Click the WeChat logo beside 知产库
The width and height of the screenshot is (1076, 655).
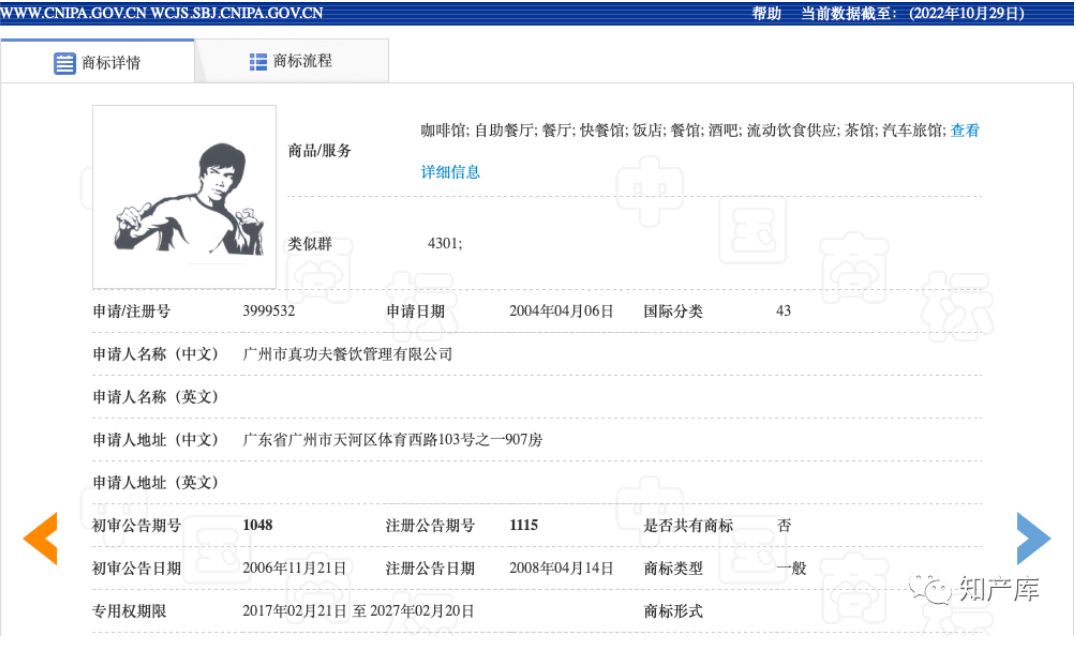[938, 589]
